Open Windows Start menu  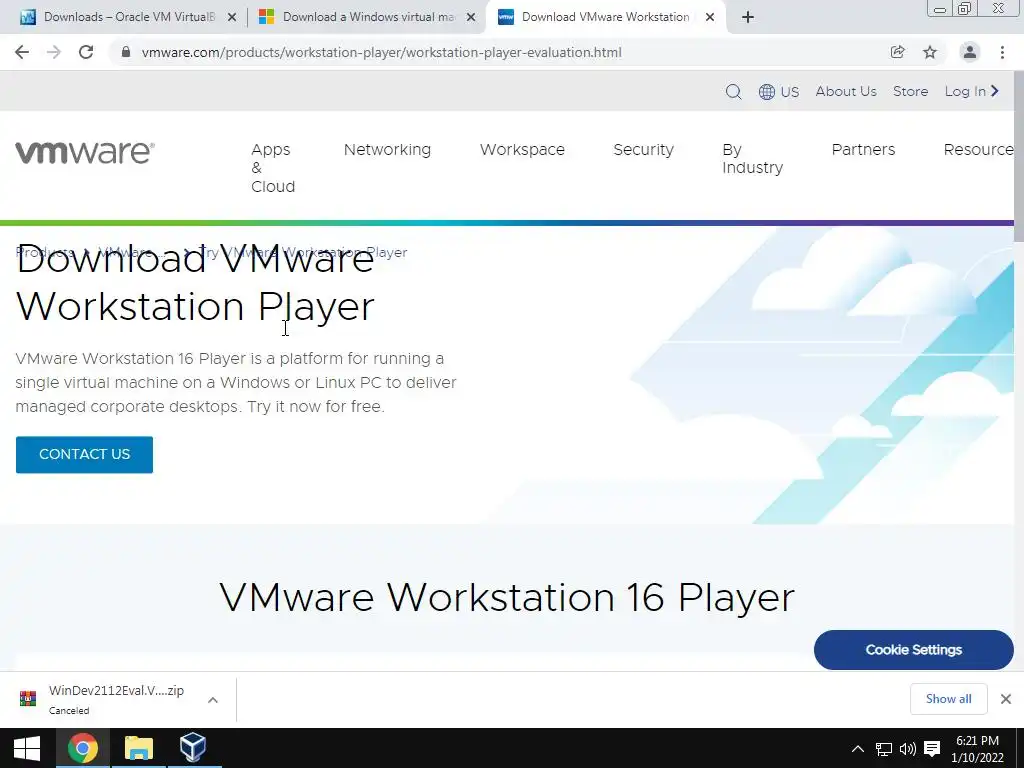pyautogui.click(x=27, y=748)
